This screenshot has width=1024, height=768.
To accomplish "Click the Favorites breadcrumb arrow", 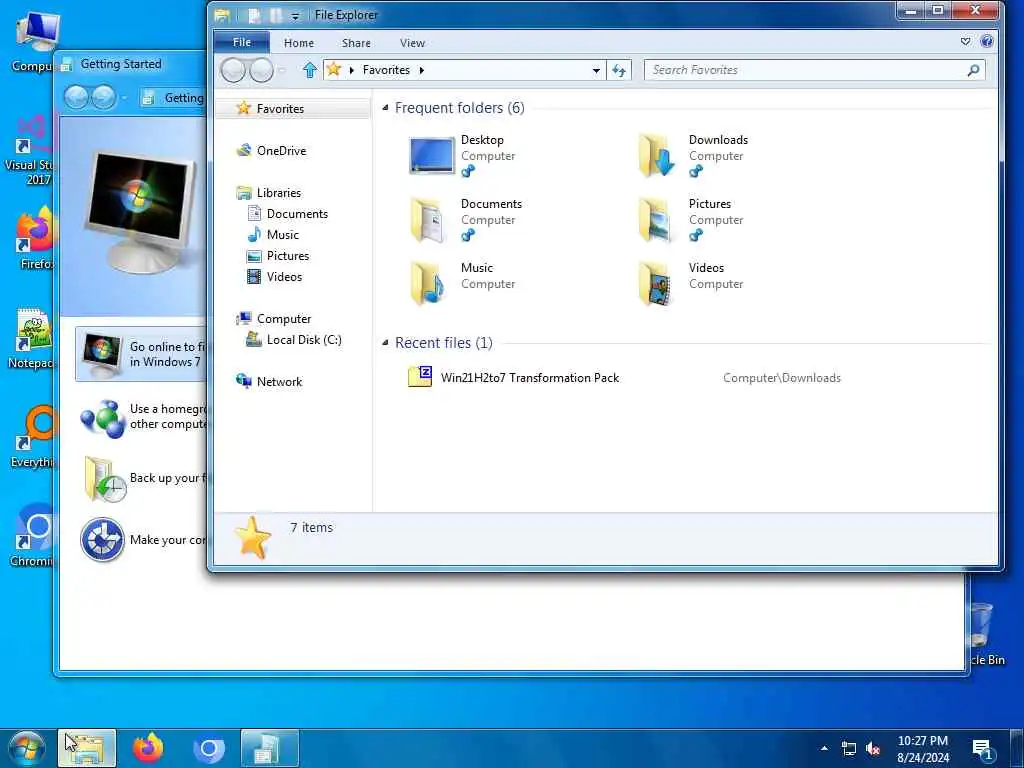I will (x=421, y=70).
